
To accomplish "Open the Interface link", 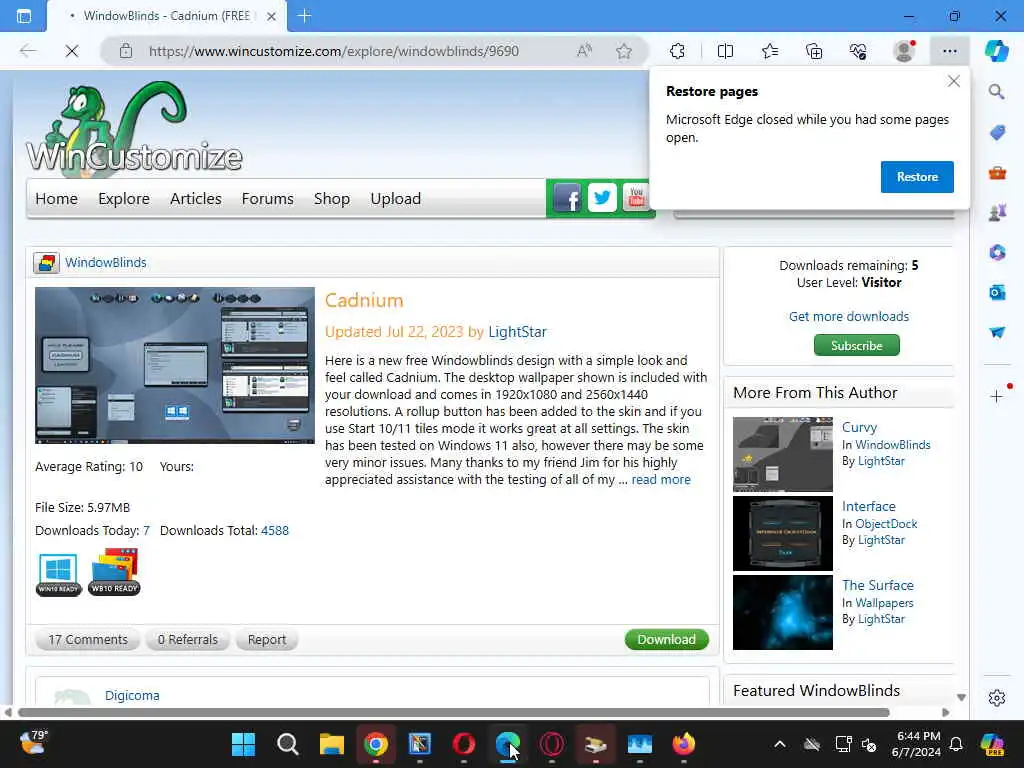I will click(x=869, y=506).
